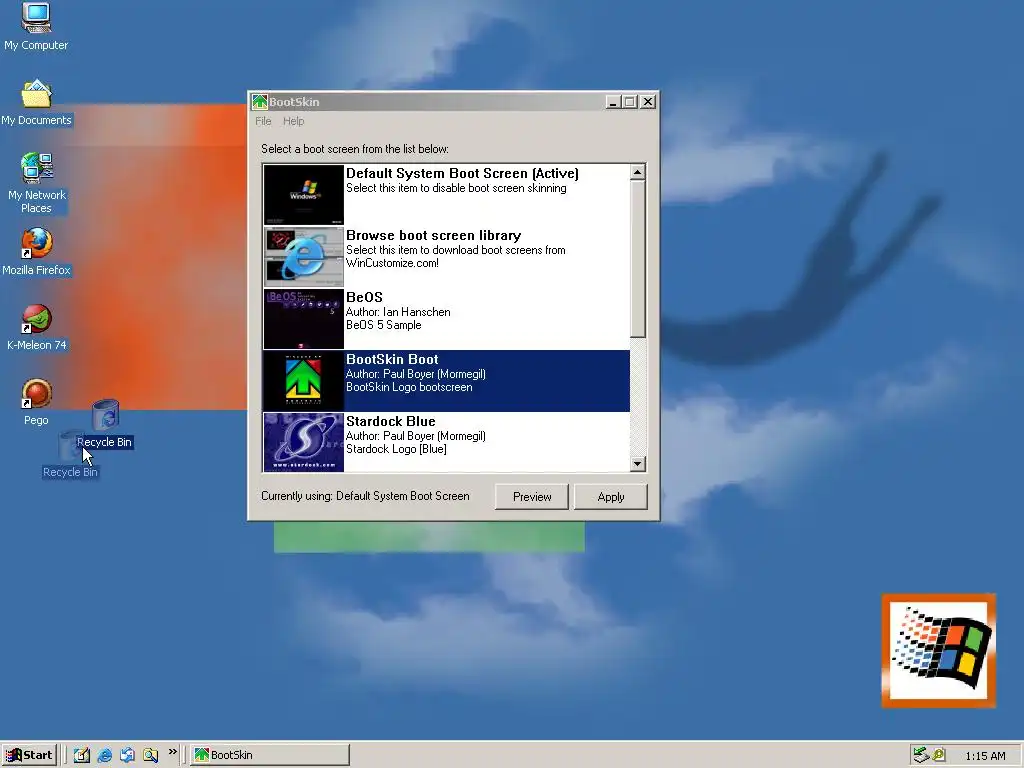Click the 'Currently using: Default System Boot Screen' text

pos(365,496)
